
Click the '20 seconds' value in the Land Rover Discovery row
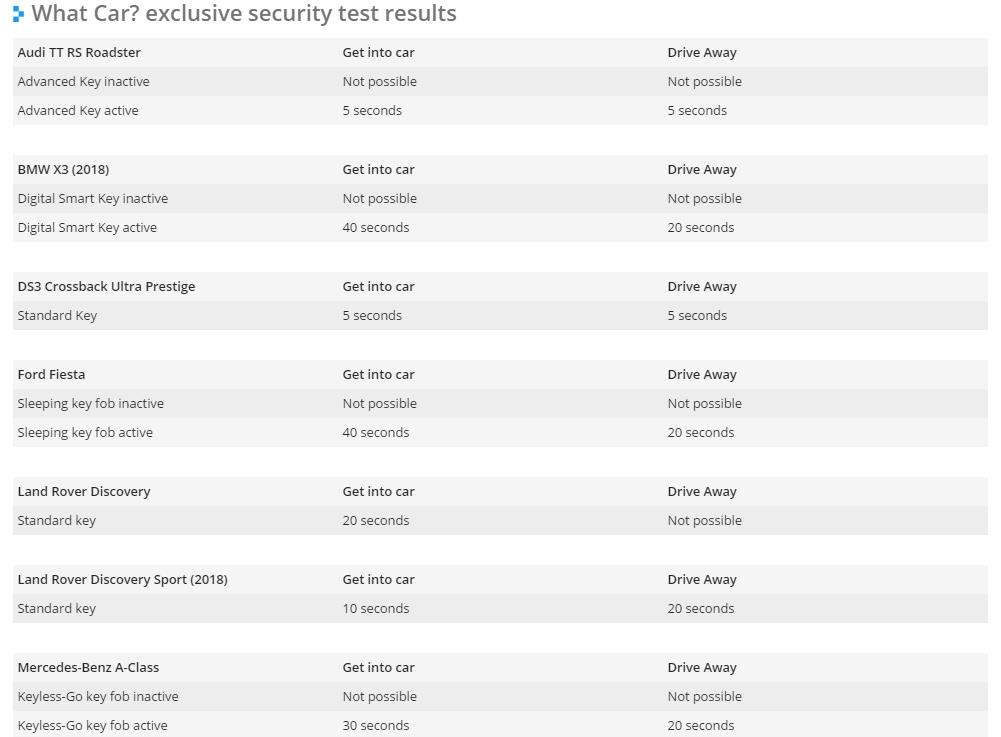376,520
